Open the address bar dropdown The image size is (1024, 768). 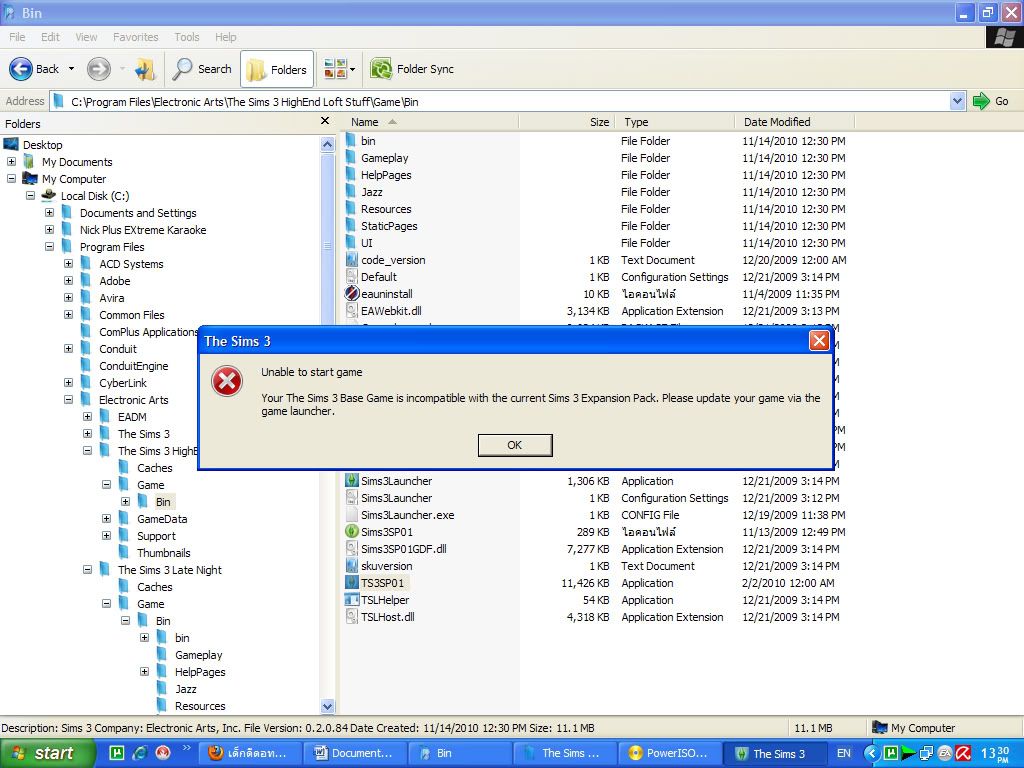957,101
